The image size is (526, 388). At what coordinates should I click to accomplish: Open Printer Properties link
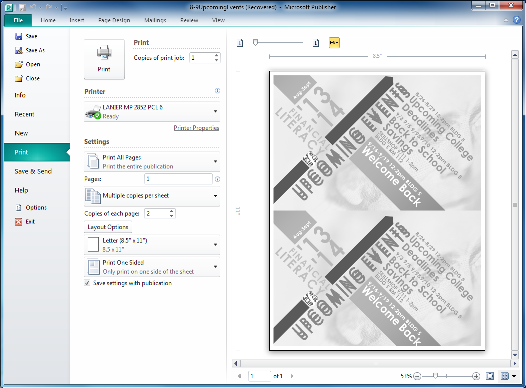[196, 128]
